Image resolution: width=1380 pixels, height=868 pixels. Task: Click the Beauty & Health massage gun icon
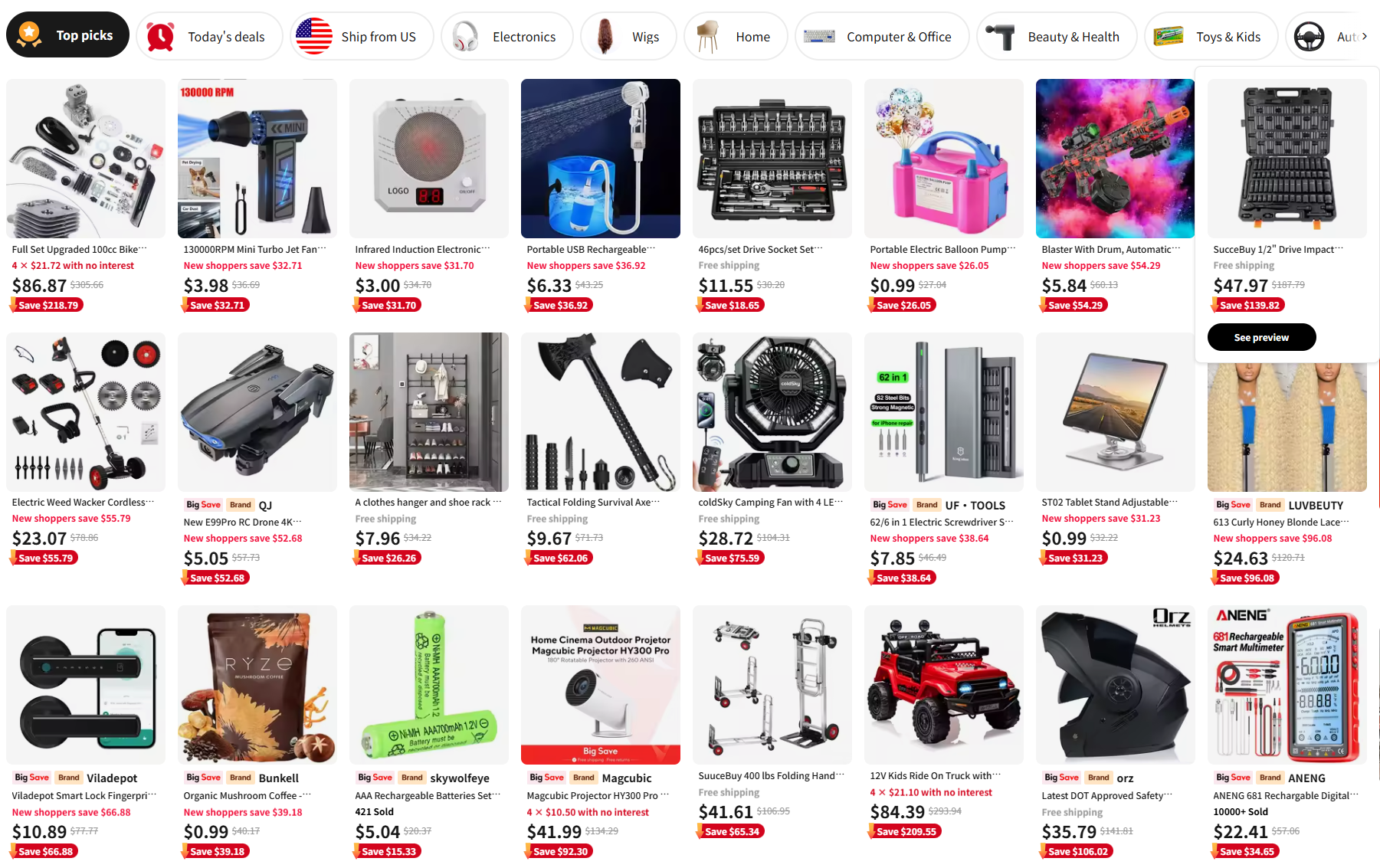(x=1000, y=36)
